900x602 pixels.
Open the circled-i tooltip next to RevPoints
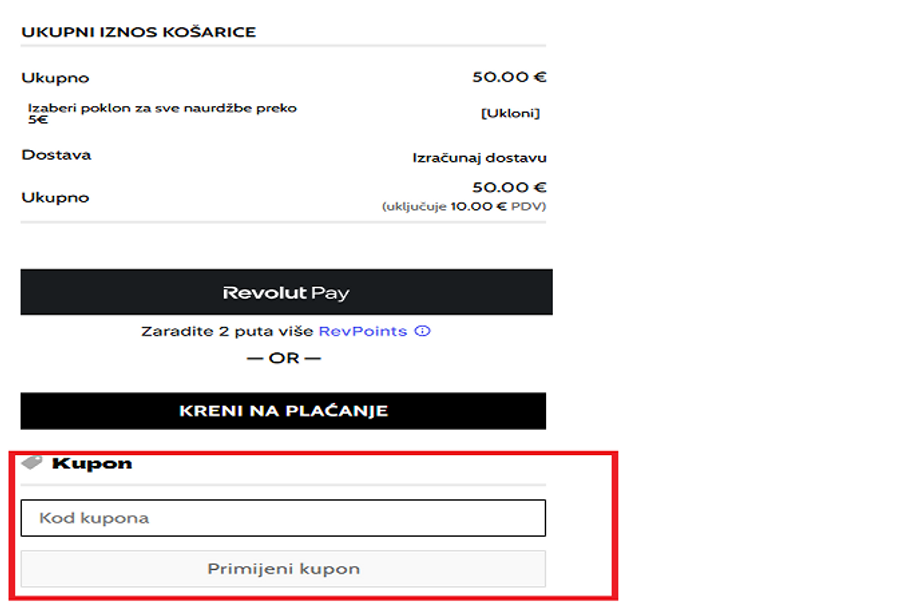point(421,331)
